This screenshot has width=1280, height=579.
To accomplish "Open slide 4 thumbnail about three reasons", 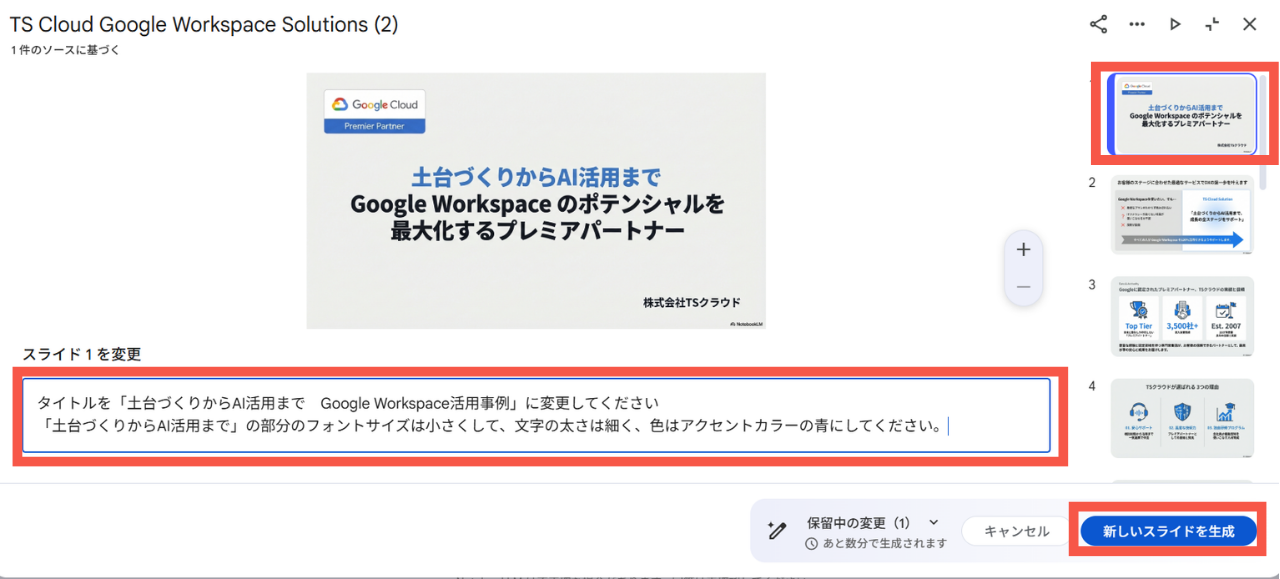I will point(1182,417).
